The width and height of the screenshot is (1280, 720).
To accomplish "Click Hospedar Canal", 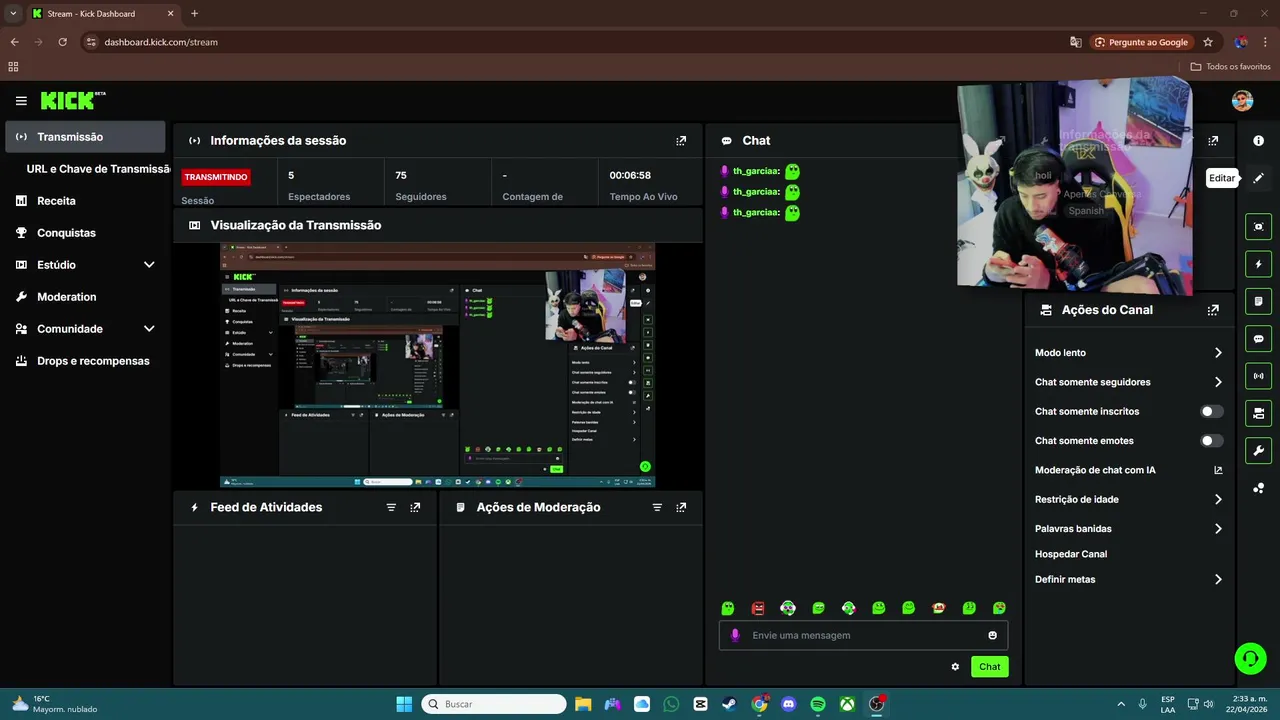I will tap(1071, 554).
